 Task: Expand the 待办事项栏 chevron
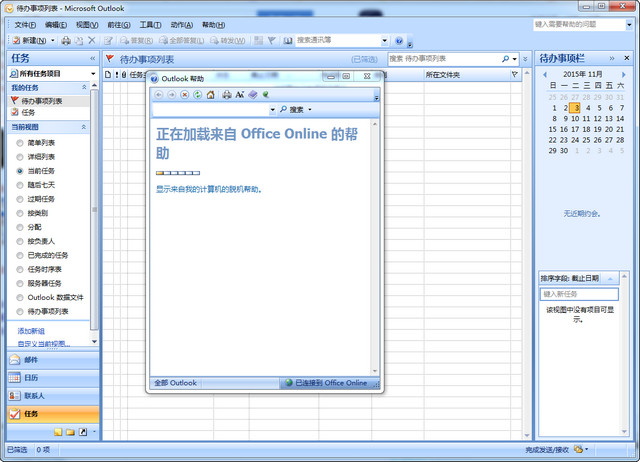click(x=612, y=58)
